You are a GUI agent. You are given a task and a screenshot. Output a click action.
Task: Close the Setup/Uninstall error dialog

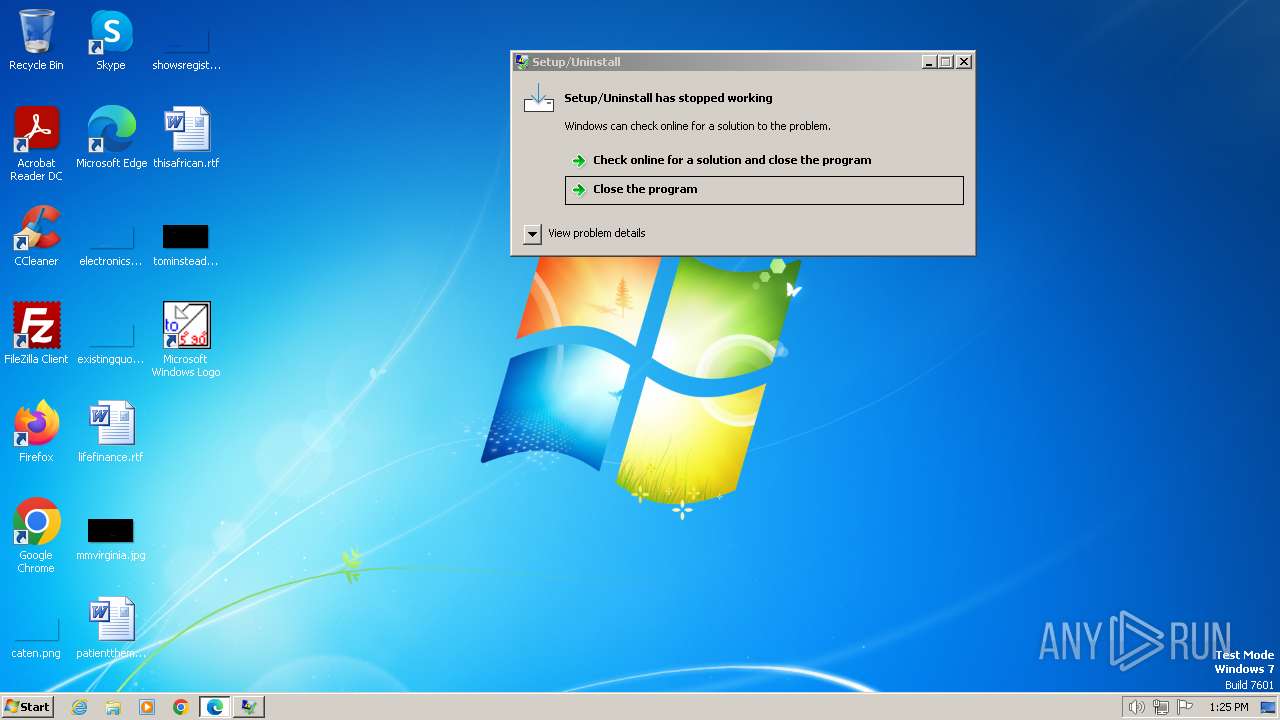pyautogui.click(x=964, y=62)
